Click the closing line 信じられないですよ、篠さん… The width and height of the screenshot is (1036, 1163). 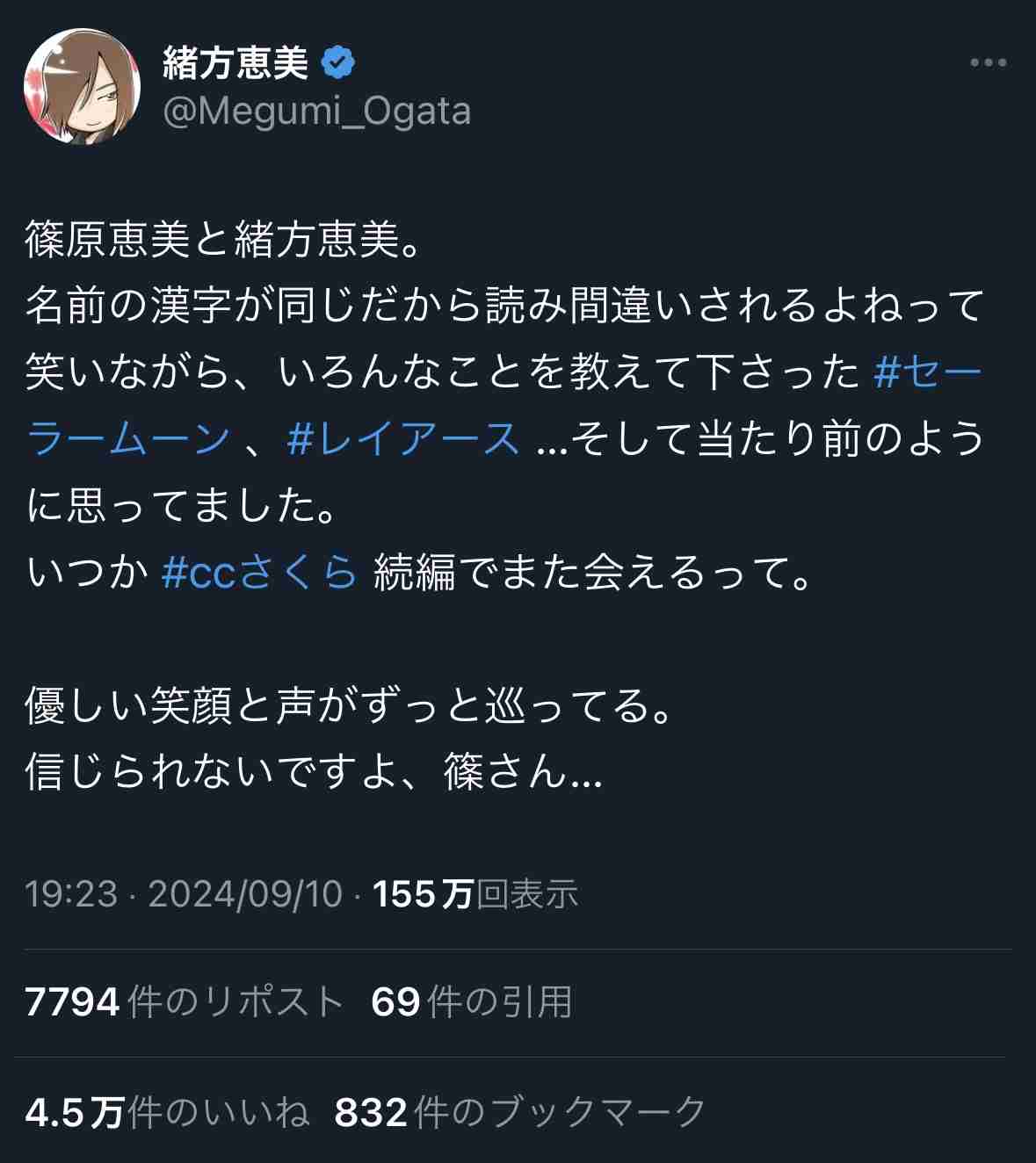(314, 772)
